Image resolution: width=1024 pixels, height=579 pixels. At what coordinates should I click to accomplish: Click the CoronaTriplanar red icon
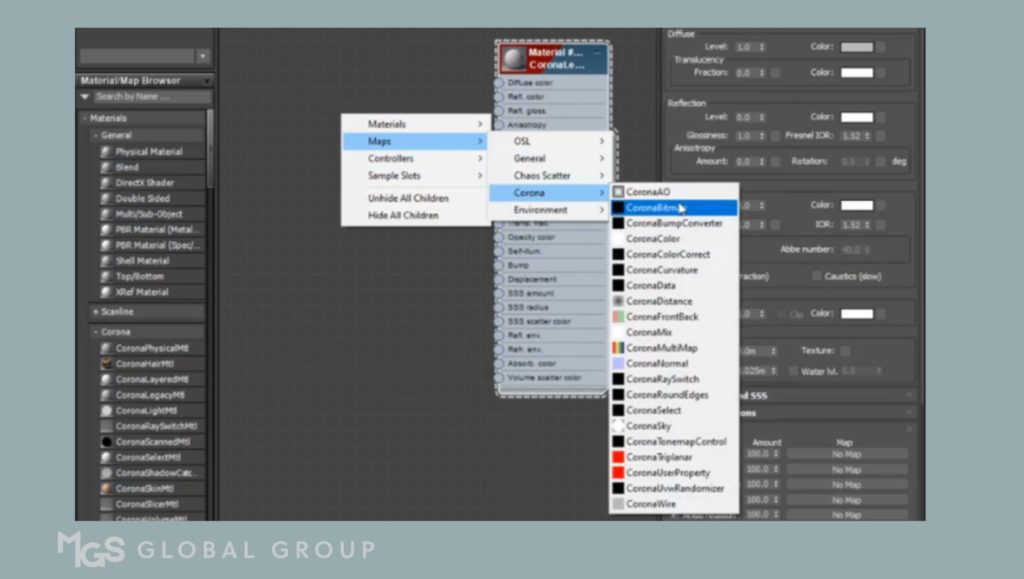[618, 457]
